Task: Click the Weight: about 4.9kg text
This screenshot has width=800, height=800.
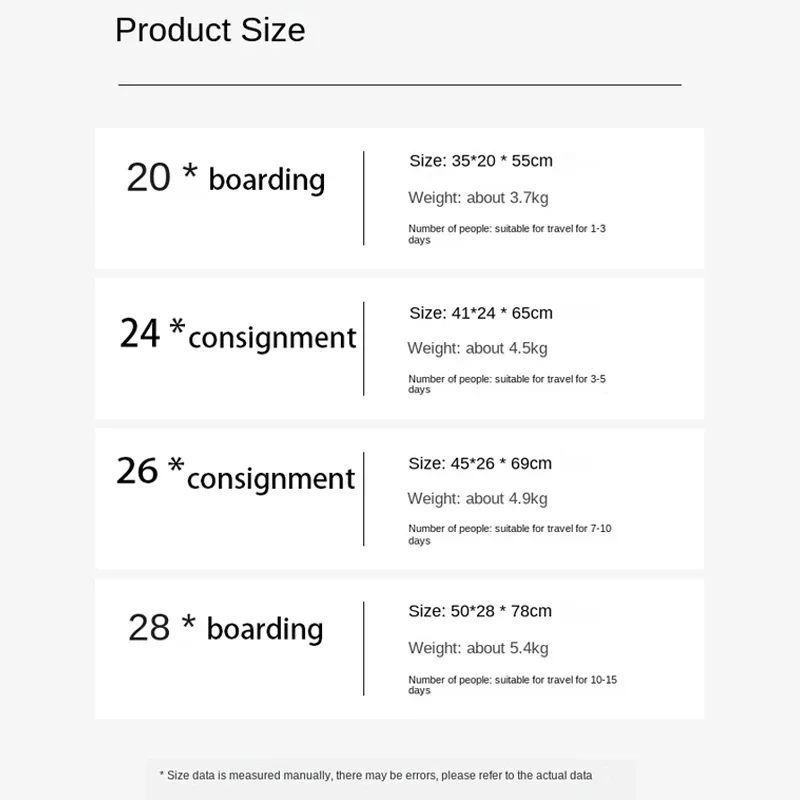Action: 478,499
